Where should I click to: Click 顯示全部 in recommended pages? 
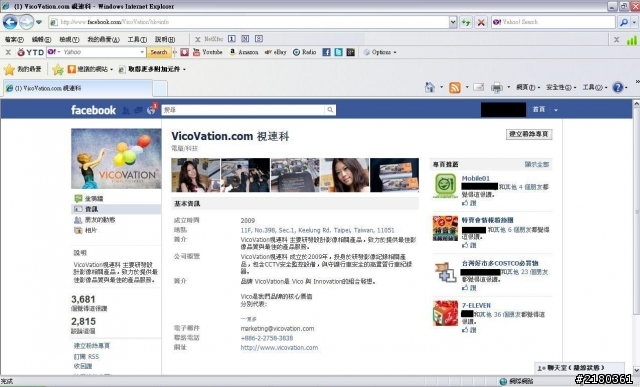(537, 164)
